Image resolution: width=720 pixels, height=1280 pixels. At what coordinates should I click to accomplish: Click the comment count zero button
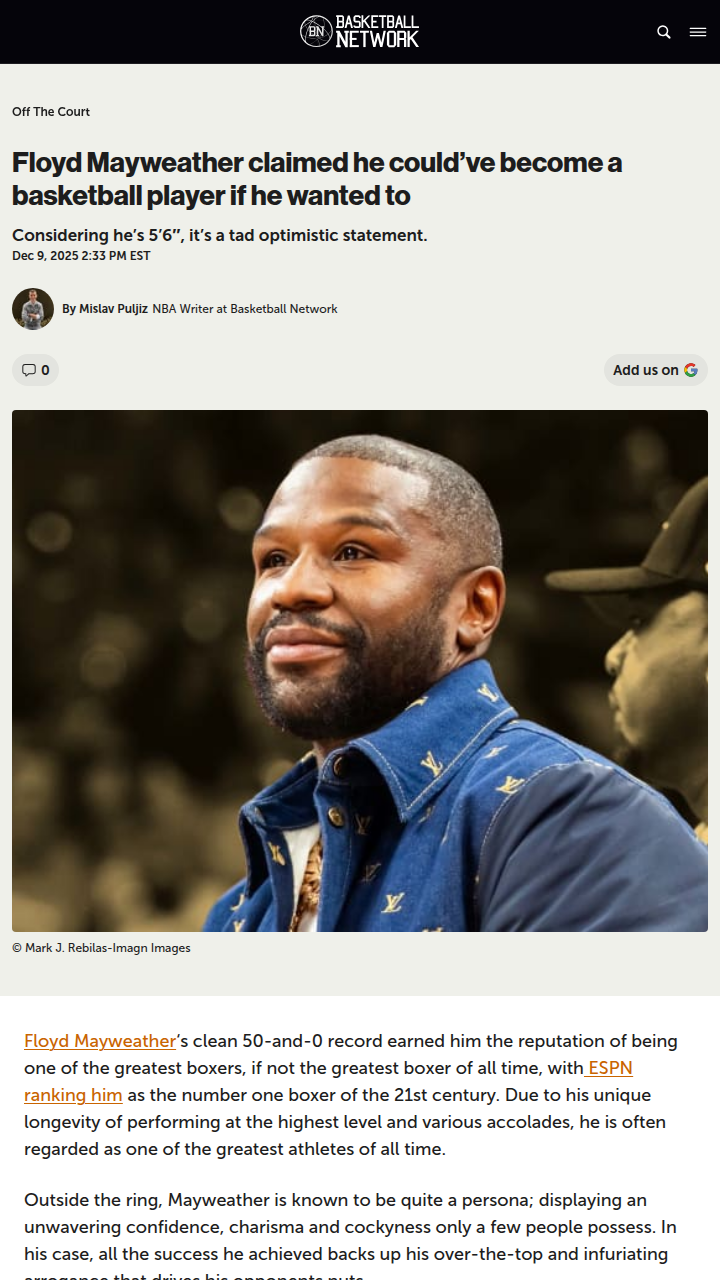click(35, 370)
